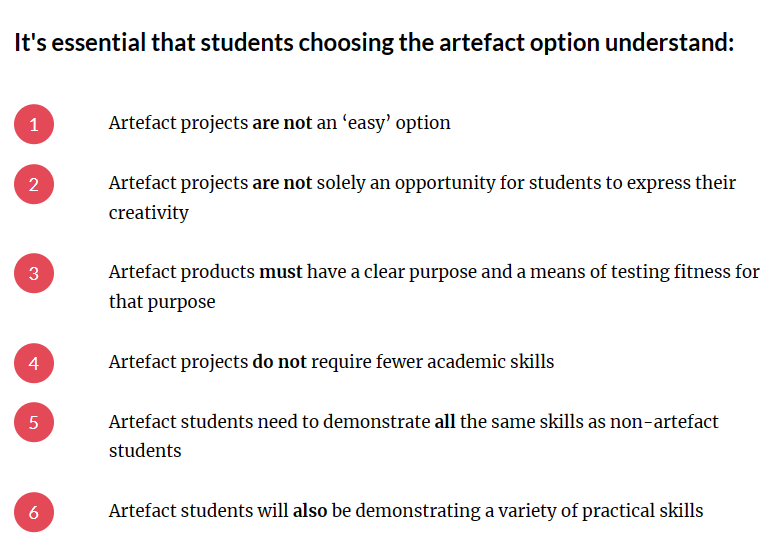Click sentence about fewer academic skills

tap(332, 362)
